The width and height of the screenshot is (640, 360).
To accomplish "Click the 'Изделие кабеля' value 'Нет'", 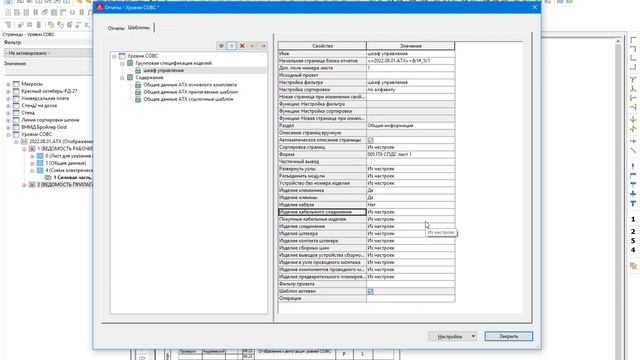I will click(x=411, y=205).
